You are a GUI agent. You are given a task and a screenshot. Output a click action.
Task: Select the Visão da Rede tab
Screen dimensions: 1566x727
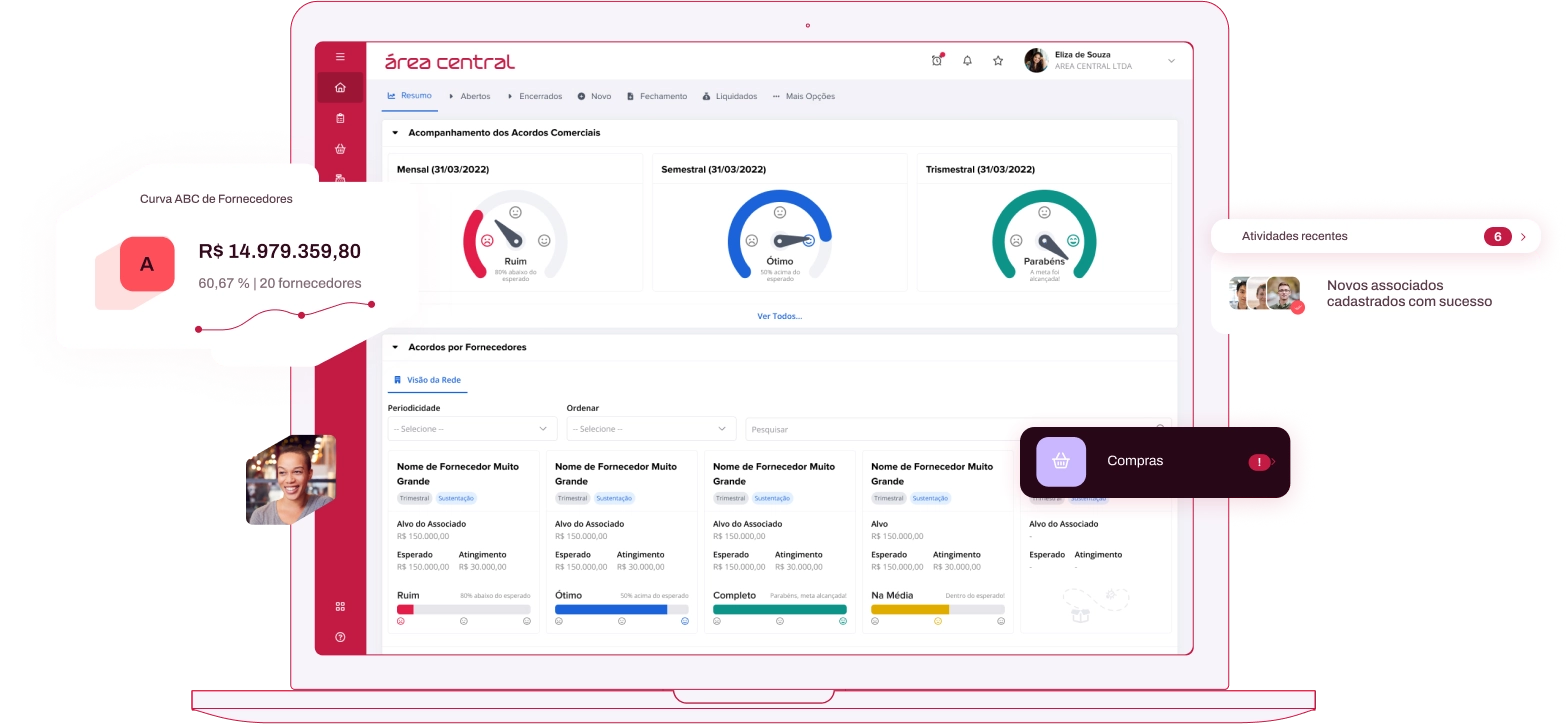pos(428,380)
